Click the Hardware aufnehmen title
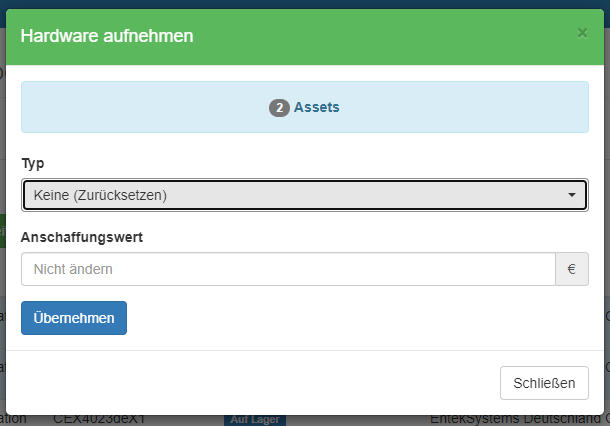The width and height of the screenshot is (610, 426). (x=107, y=36)
